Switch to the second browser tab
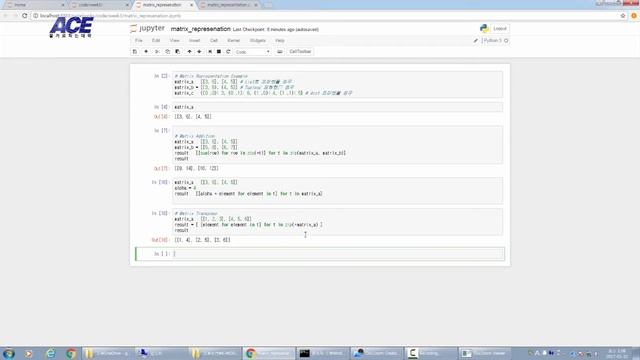Image resolution: width=640 pixels, height=360 pixels. 99,5
